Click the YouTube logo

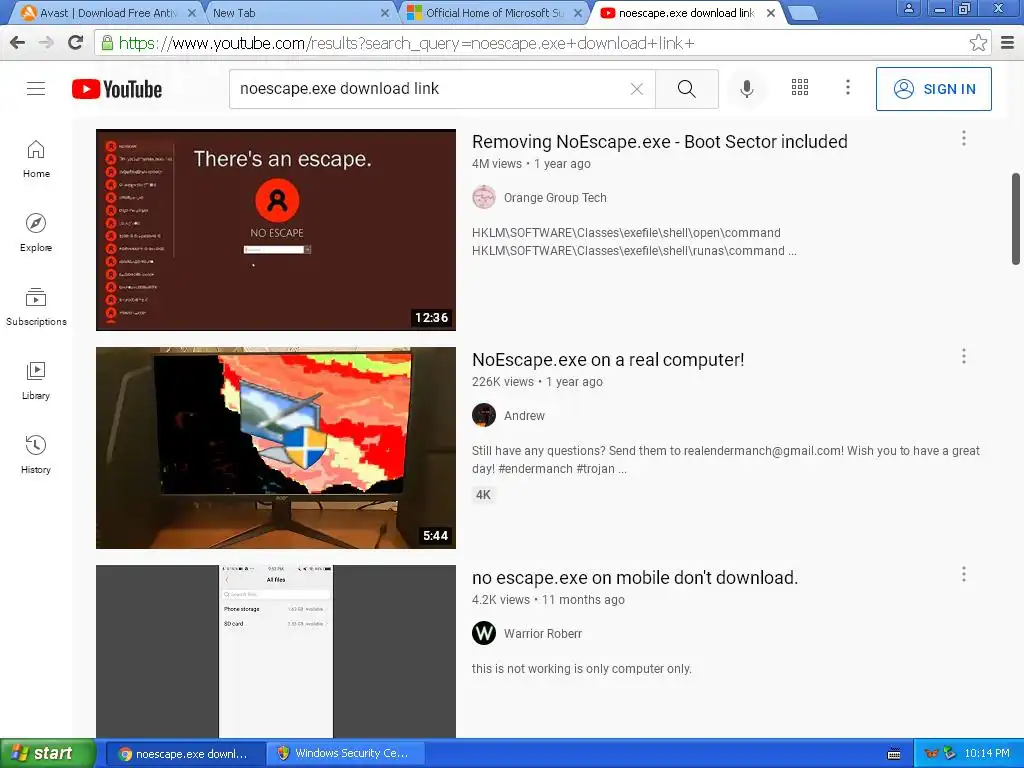[117, 89]
